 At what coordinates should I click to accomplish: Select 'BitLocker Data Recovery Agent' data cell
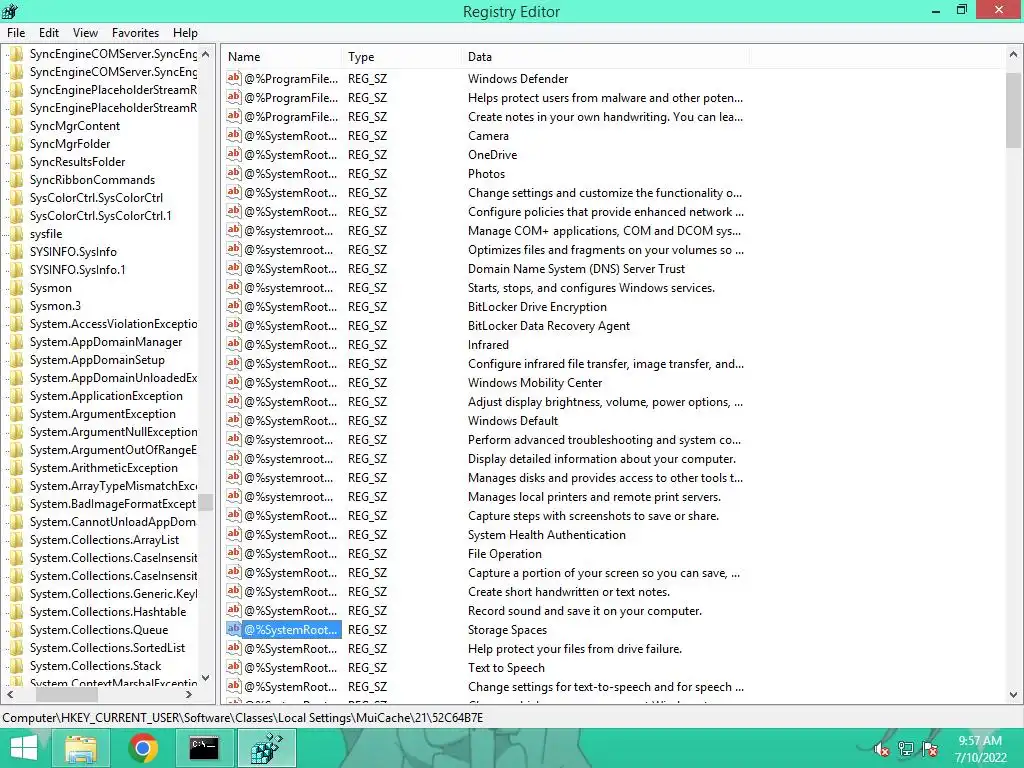[549, 325]
